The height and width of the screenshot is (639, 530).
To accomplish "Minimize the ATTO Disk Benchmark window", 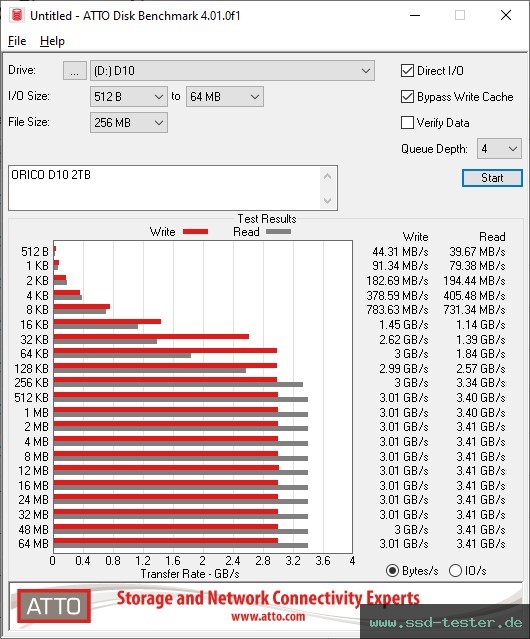I will tap(415, 15).
